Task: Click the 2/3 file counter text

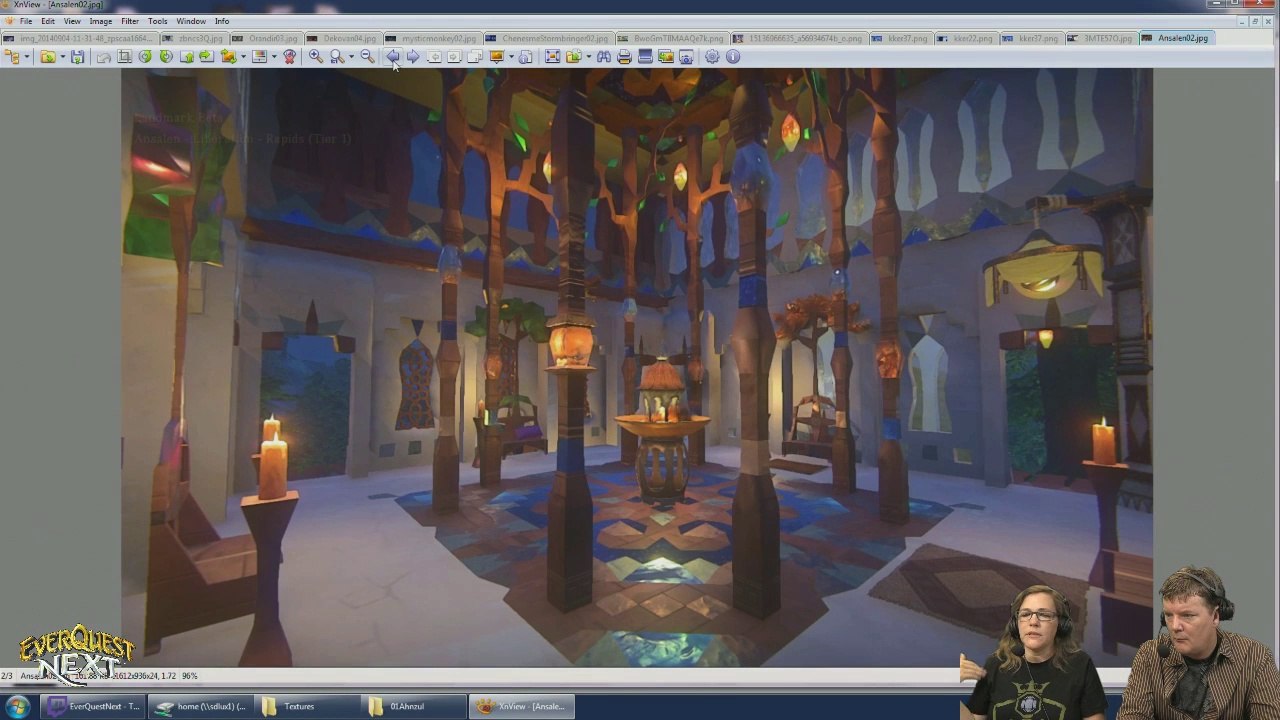Action: [x=7, y=676]
